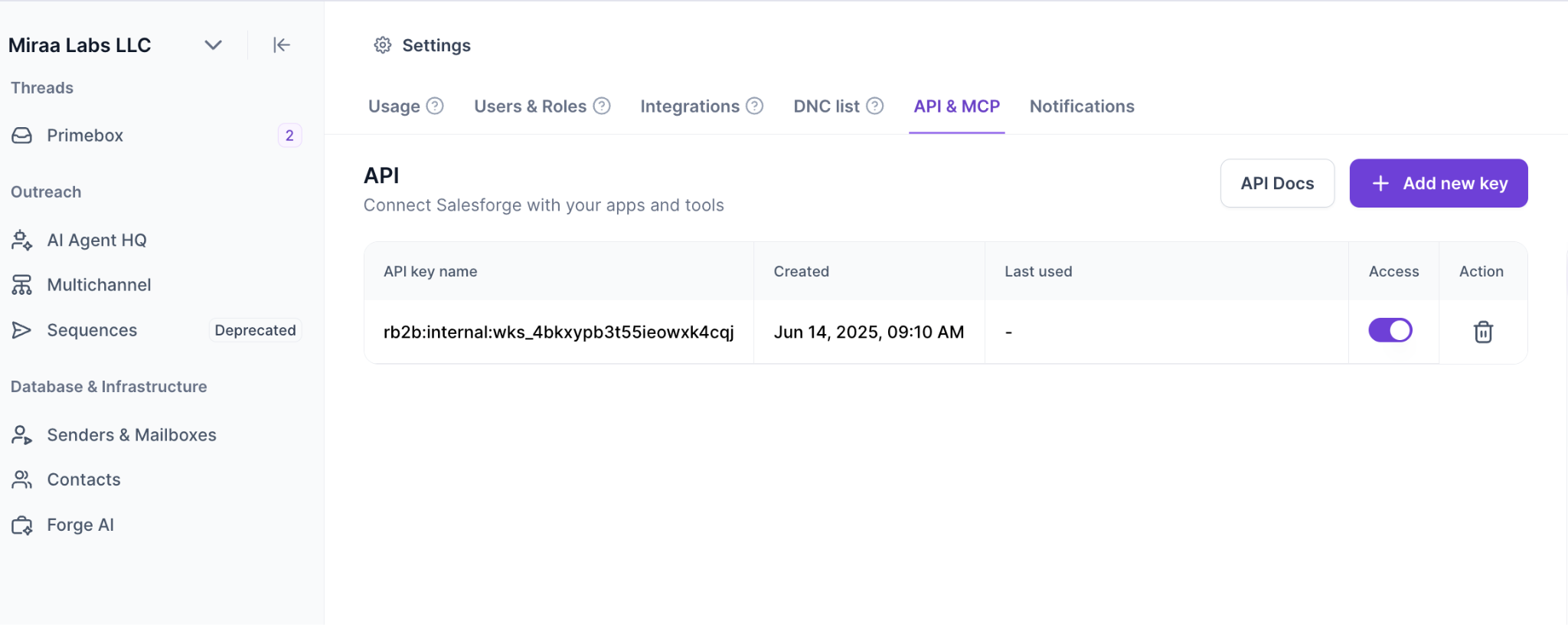The width and height of the screenshot is (1568, 625).
Task: Switch to the Notifications tab
Action: 1082,106
